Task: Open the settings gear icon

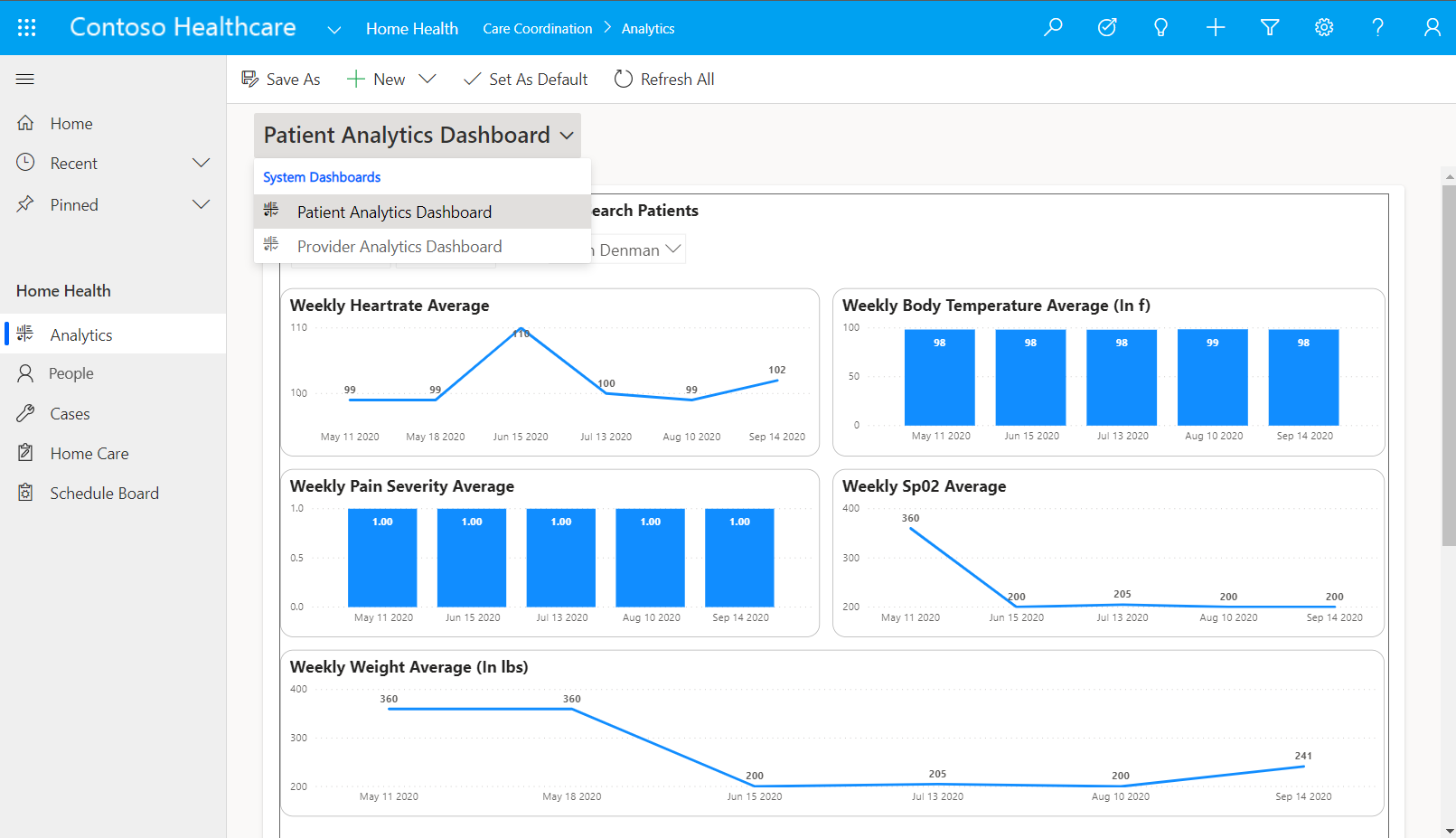Action: 1323,27
